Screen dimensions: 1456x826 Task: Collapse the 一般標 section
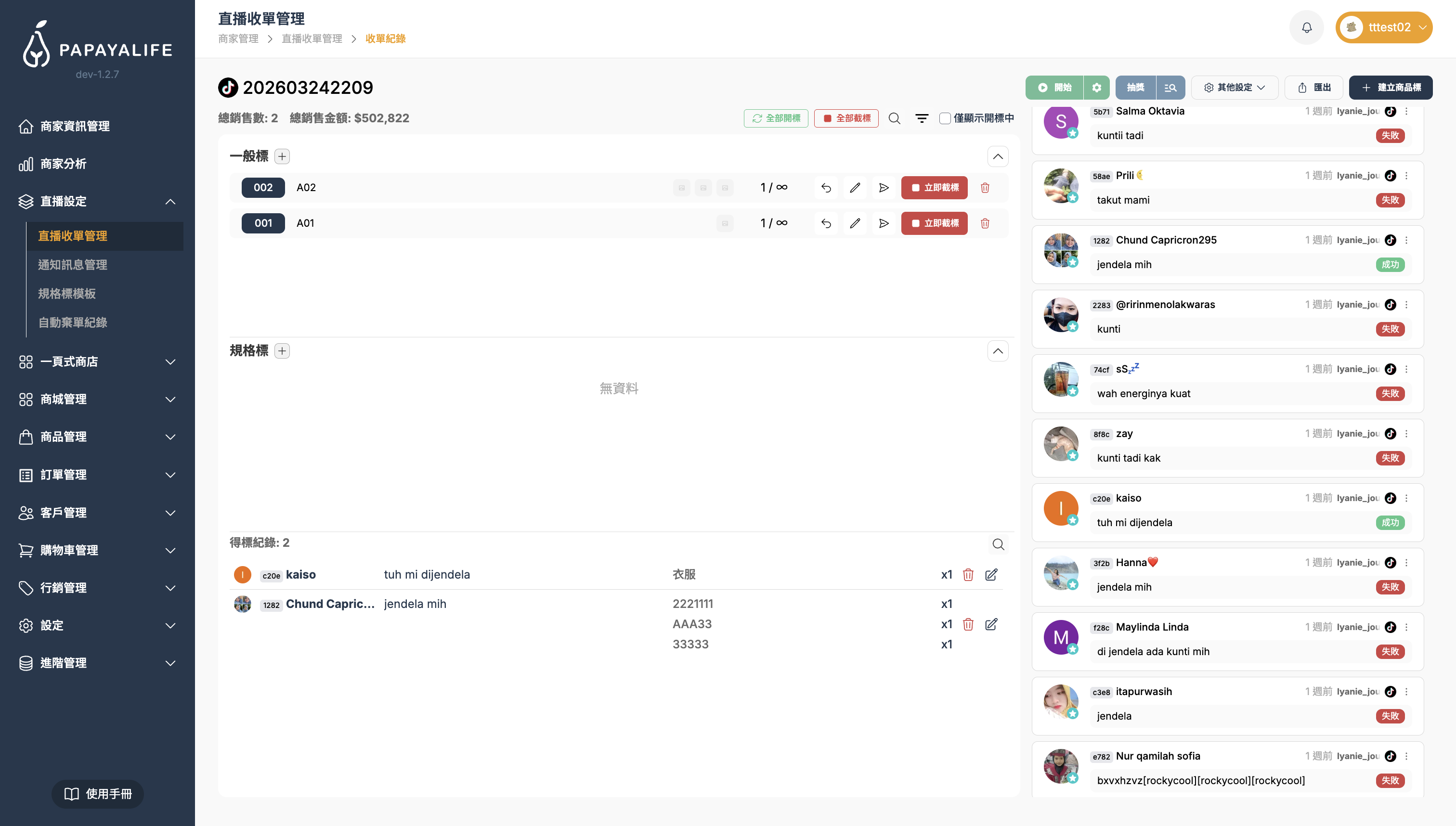[998, 156]
